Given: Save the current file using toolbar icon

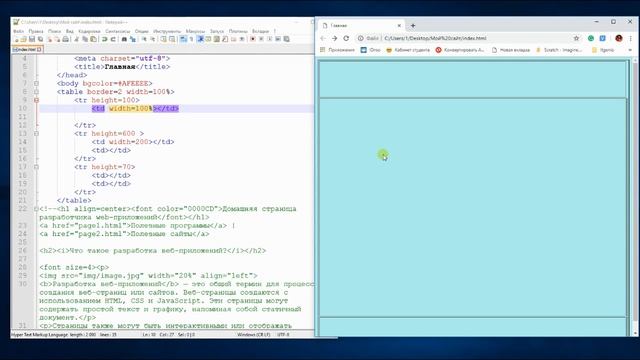Looking at the screenshot, I should pyautogui.click(x=32, y=39).
